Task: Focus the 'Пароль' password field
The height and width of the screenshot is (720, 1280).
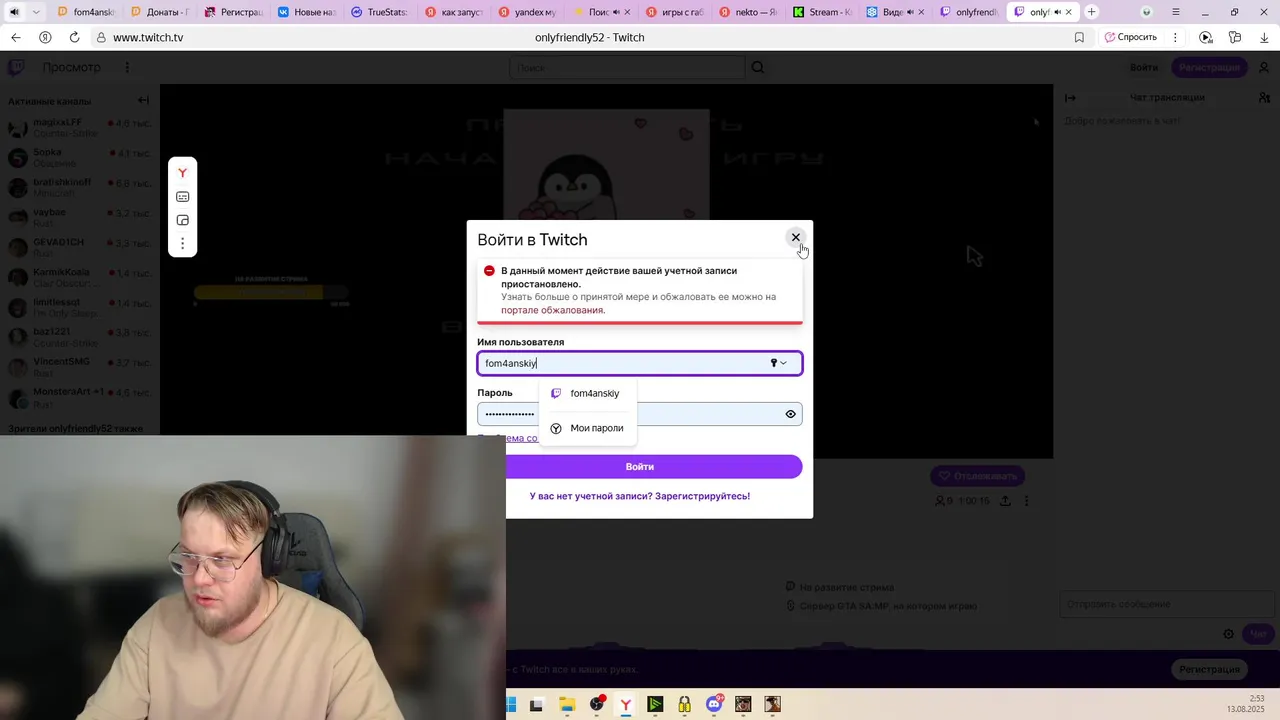Action: (x=640, y=414)
